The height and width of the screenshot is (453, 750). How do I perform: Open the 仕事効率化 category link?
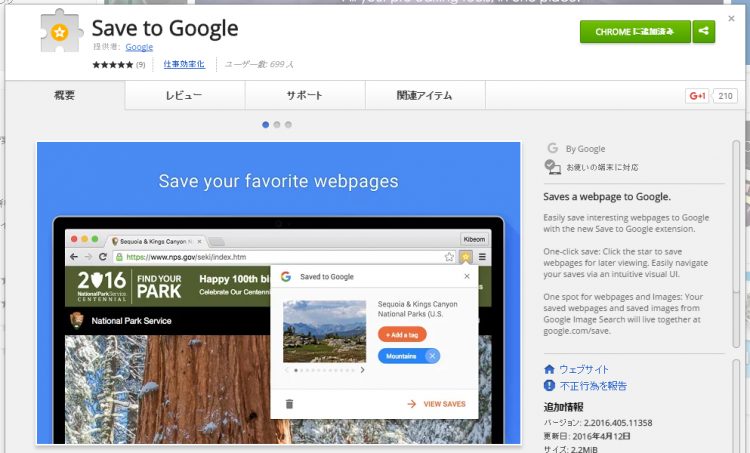[184, 64]
